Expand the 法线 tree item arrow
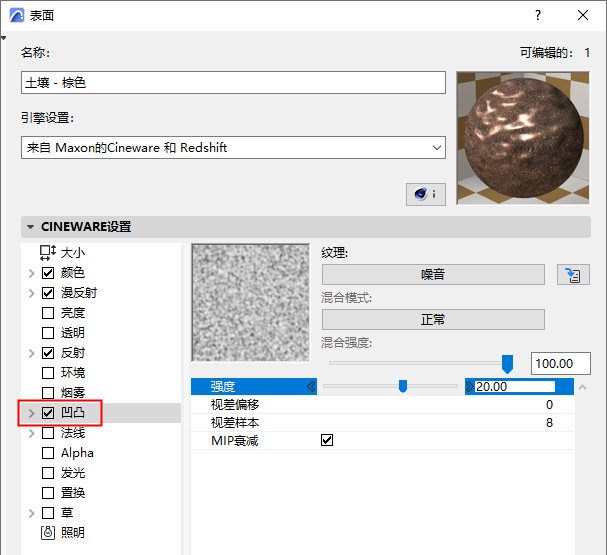Viewport: 607px width, 555px height. 32,433
